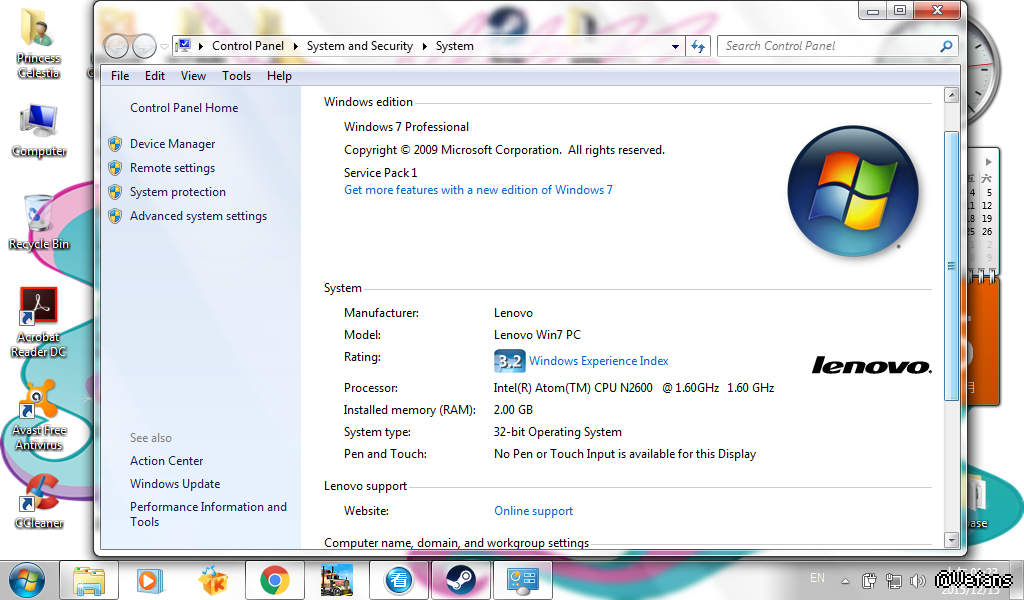This screenshot has height=600, width=1024.
Task: Open Windows Explorer from the taskbar
Action: click(89, 580)
